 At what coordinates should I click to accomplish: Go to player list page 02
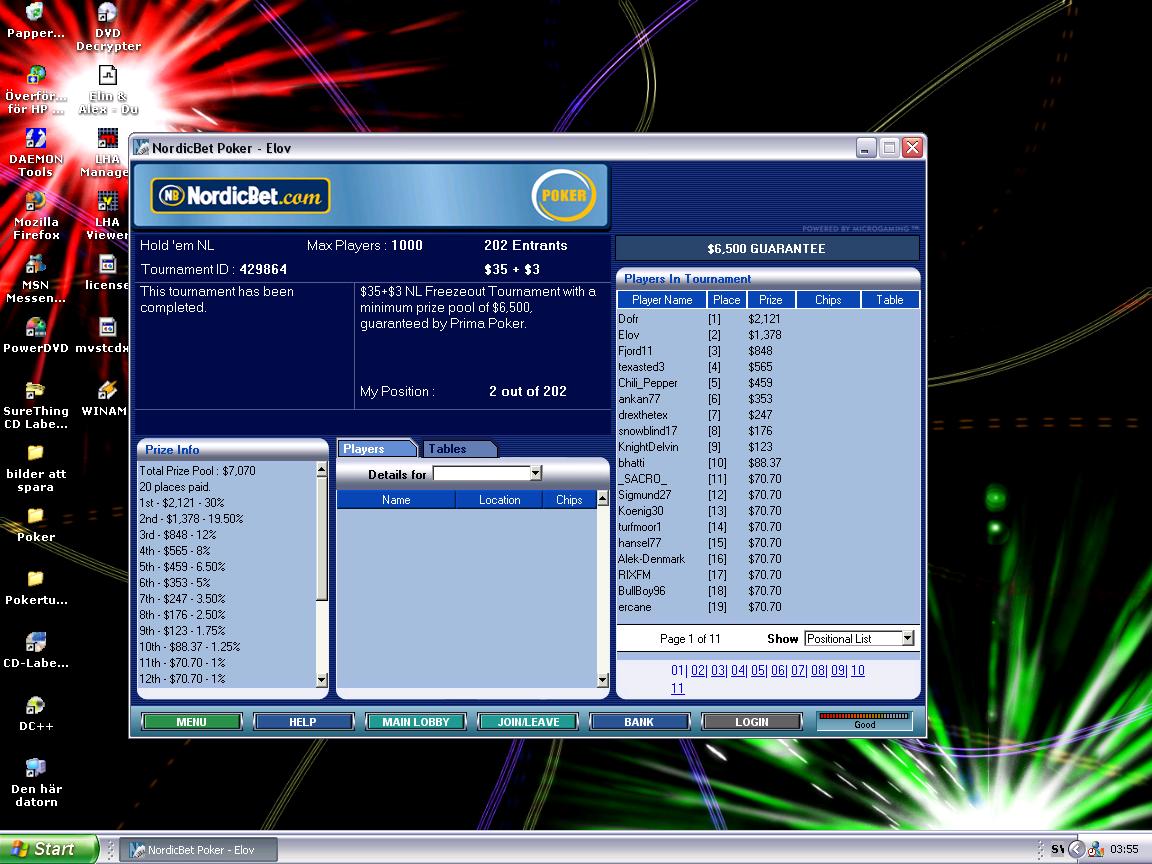698,670
